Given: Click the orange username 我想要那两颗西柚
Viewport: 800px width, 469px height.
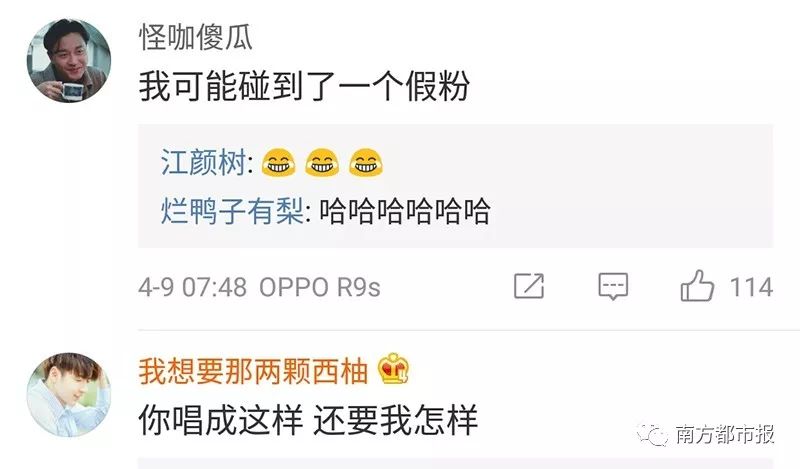Looking at the screenshot, I should (x=253, y=371).
